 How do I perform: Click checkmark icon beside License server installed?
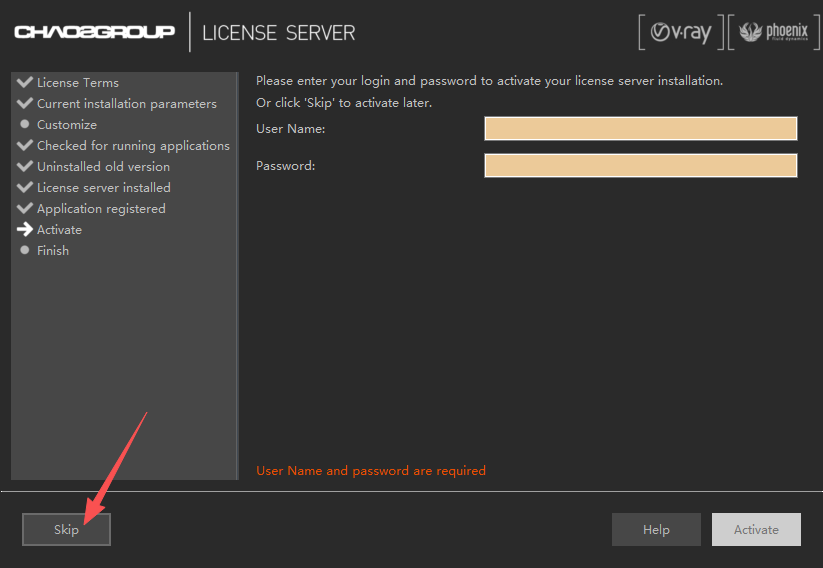pos(25,187)
